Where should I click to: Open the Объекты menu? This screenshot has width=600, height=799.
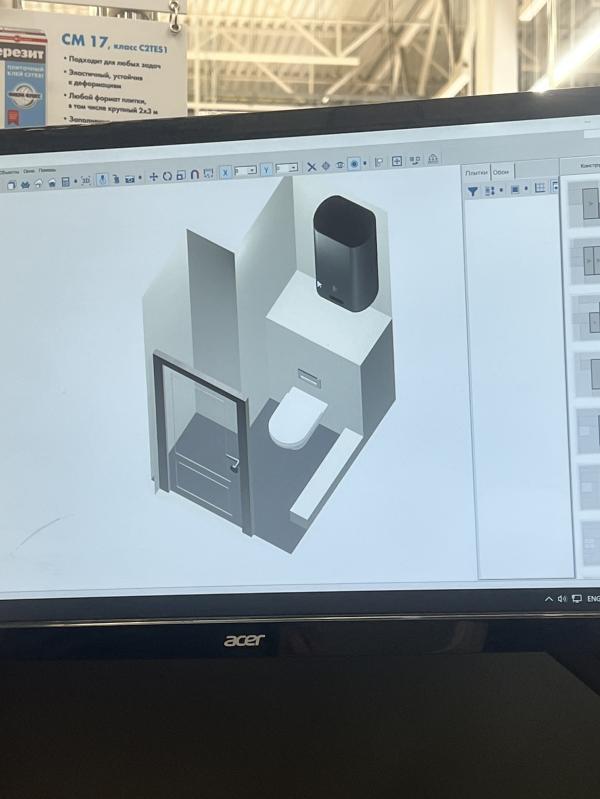[x=8, y=171]
